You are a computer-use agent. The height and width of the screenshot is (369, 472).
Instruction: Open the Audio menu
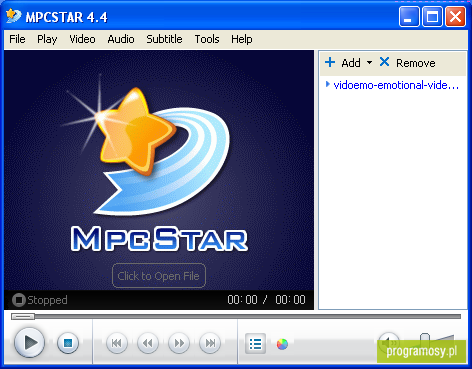click(121, 39)
